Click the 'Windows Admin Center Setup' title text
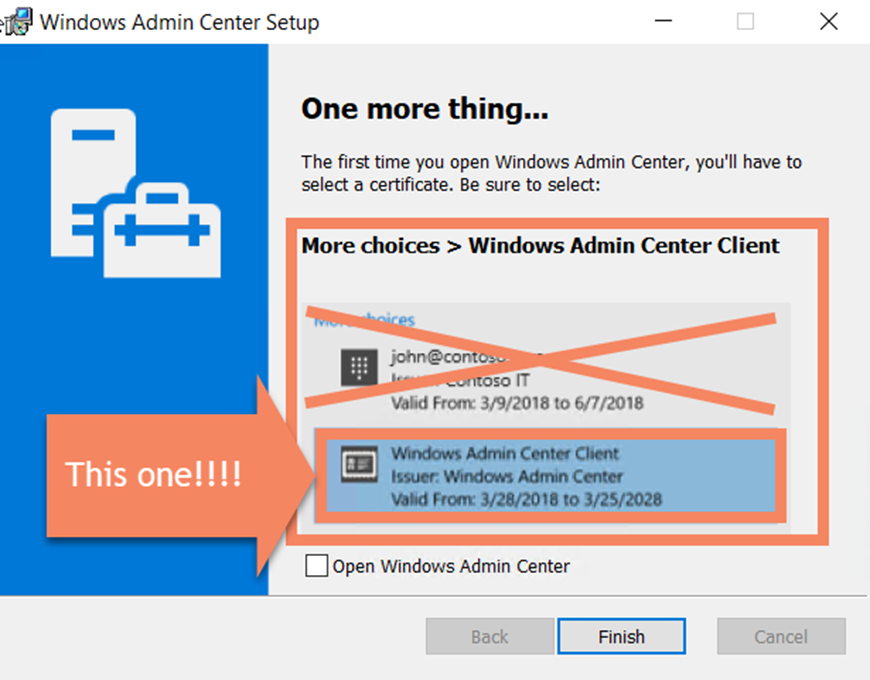 (x=180, y=22)
